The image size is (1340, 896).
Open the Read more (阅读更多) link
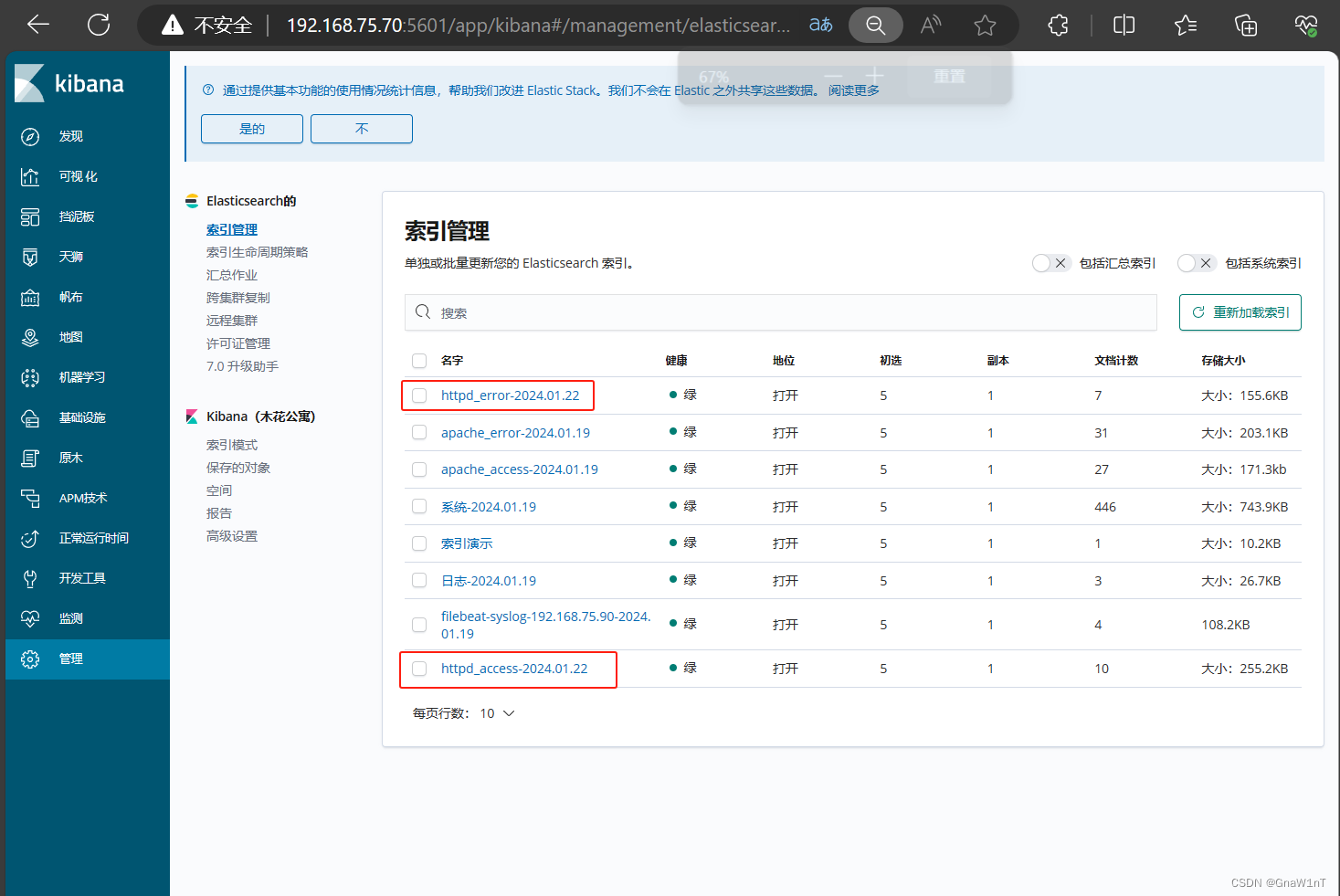[x=854, y=90]
